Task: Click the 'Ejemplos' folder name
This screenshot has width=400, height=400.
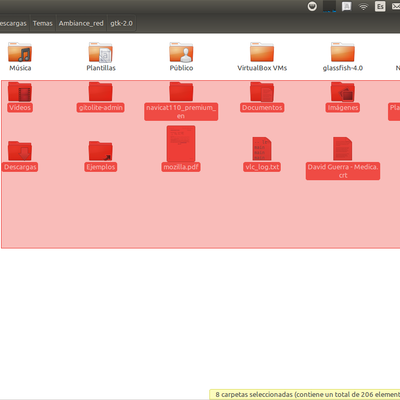Action: 101,167
